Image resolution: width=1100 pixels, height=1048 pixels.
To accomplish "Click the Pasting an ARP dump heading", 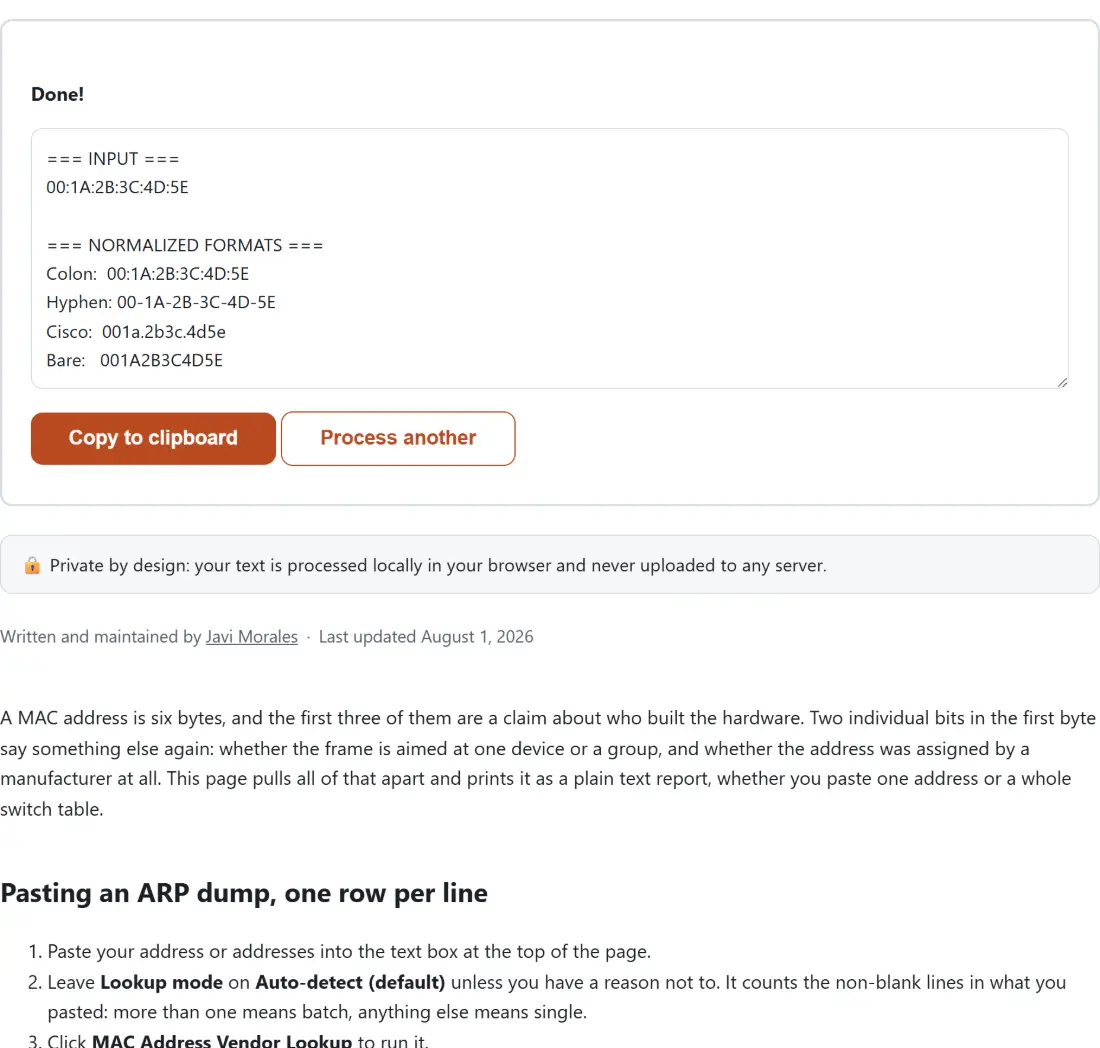I will 243,893.
